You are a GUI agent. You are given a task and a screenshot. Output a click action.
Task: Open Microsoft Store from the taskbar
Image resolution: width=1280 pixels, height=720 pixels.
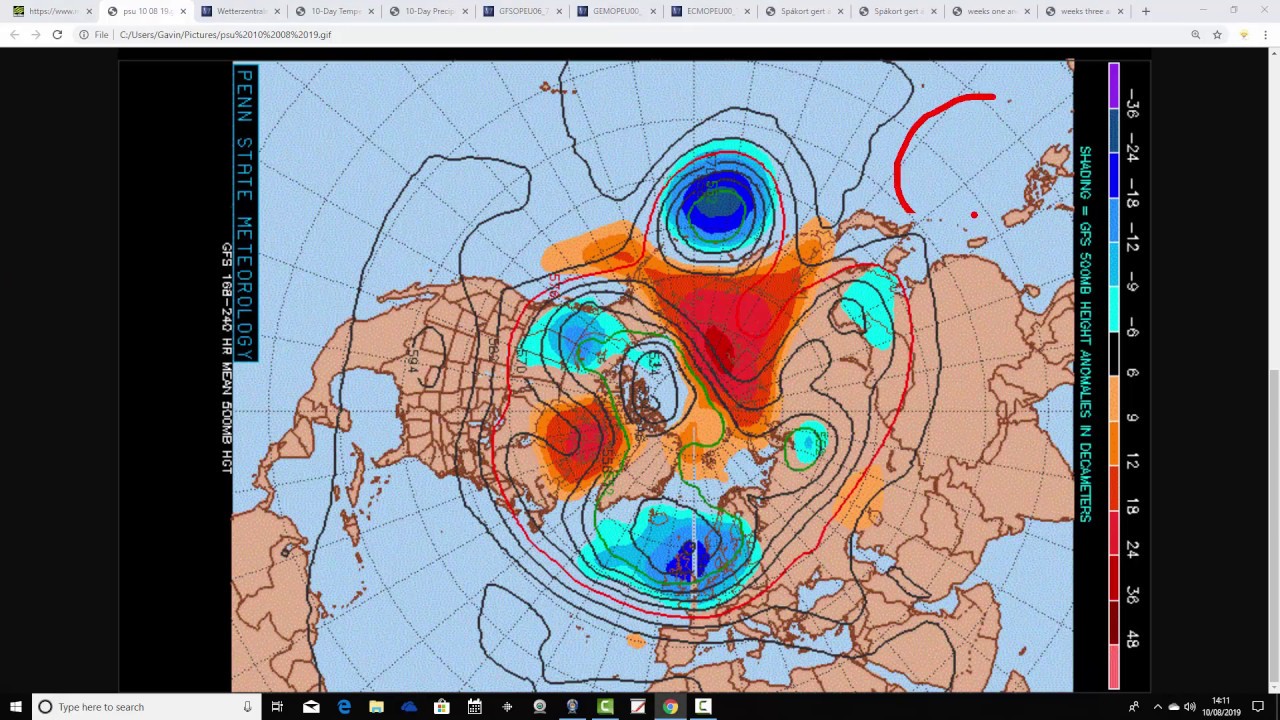[441, 707]
